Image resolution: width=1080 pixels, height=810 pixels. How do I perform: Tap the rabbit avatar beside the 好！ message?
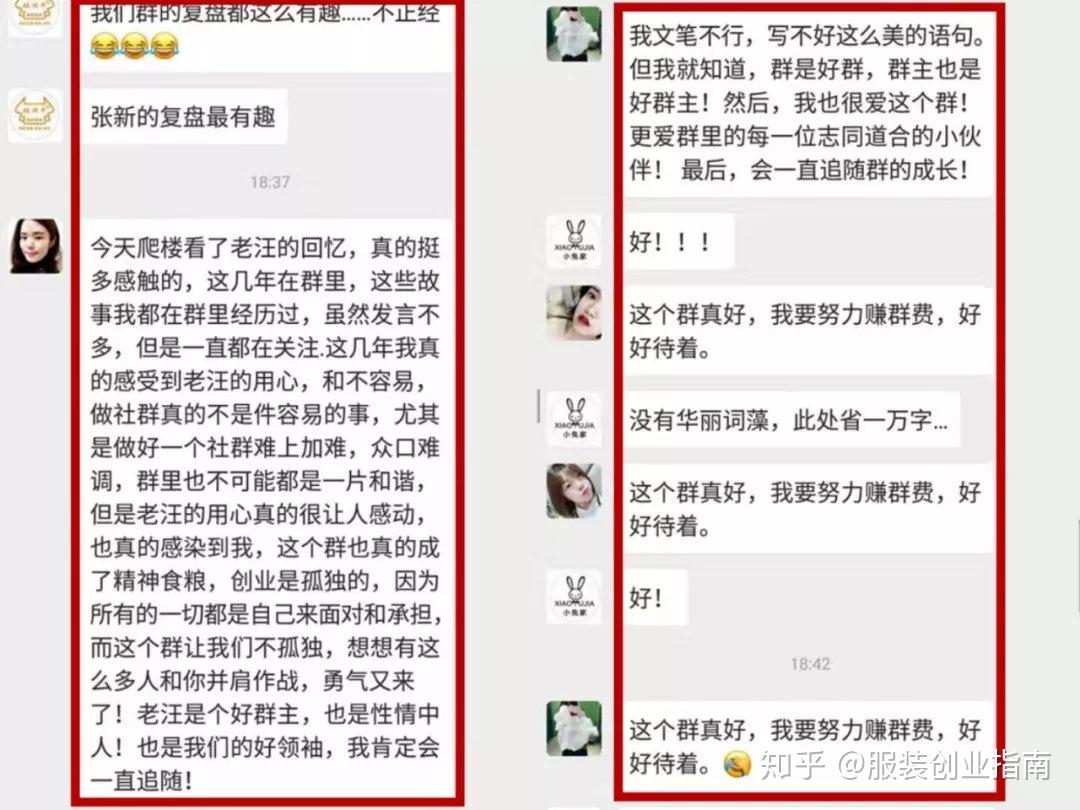(574, 597)
